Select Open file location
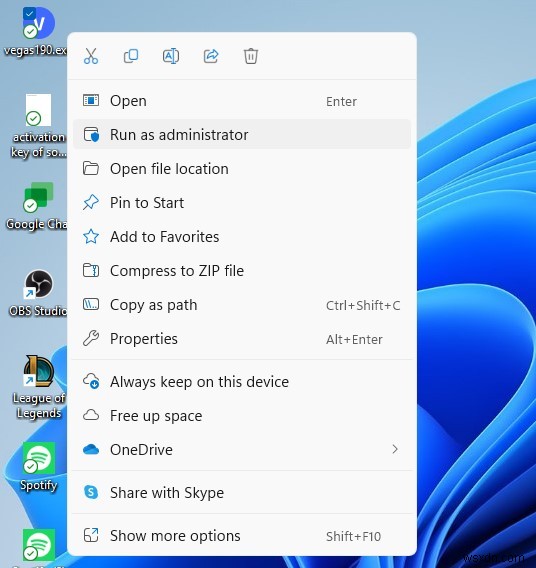The height and width of the screenshot is (568, 536). [x=242, y=168]
